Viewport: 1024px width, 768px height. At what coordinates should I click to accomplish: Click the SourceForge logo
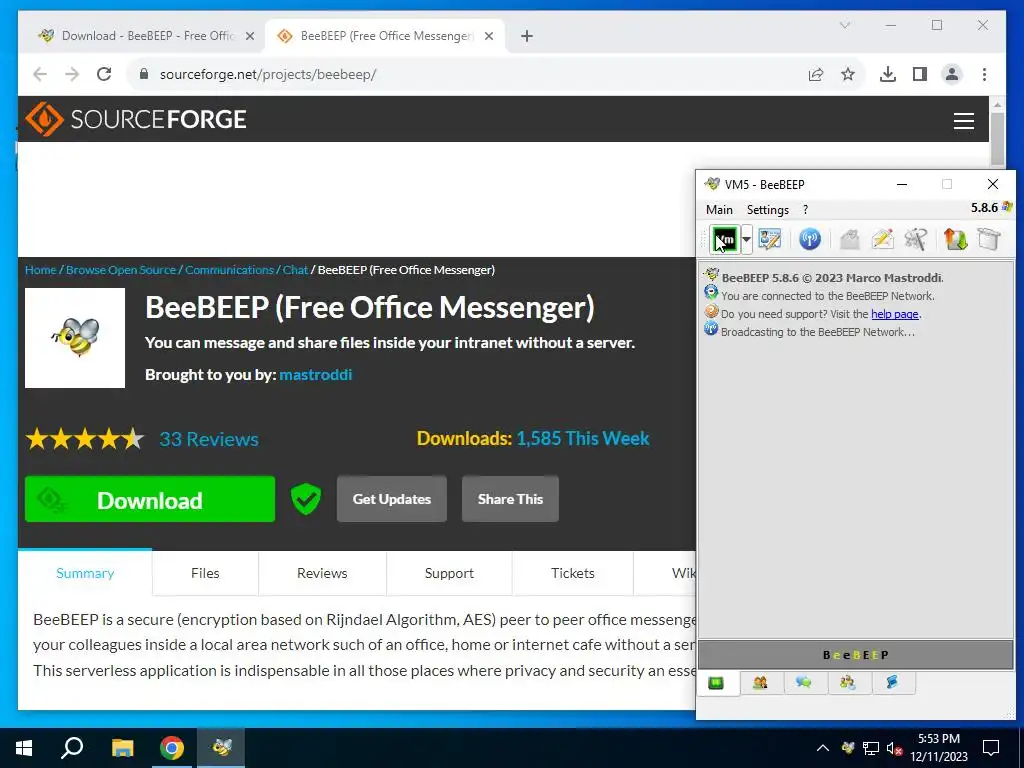click(x=136, y=119)
